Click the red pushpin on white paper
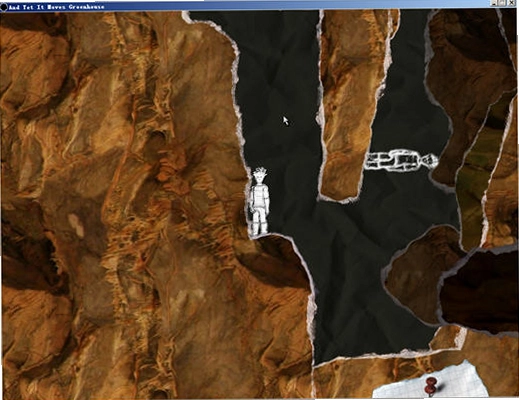The width and height of the screenshot is (519, 400). (432, 385)
